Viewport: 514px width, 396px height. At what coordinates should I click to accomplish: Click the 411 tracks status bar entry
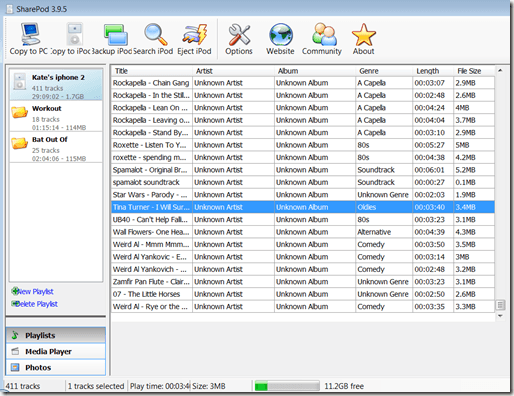(x=23, y=386)
